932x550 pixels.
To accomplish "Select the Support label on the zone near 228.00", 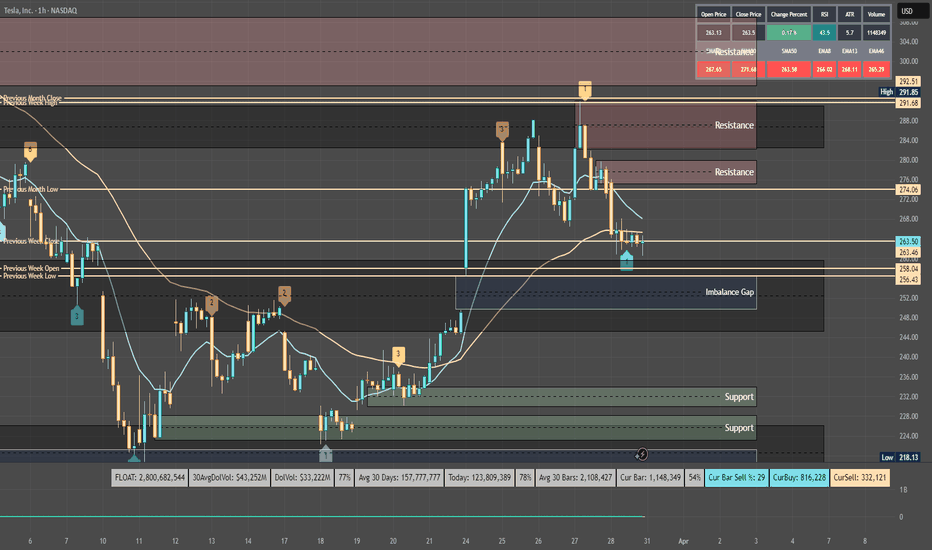I will [x=739, y=428].
